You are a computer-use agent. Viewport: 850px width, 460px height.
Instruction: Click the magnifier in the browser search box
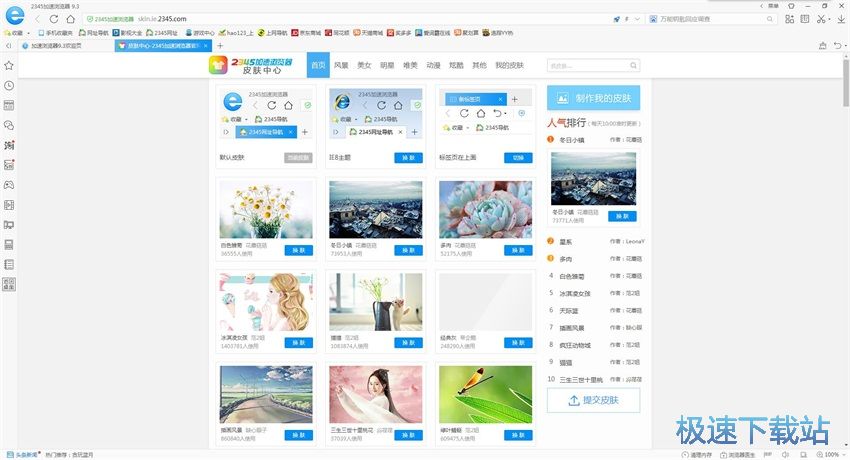770,19
